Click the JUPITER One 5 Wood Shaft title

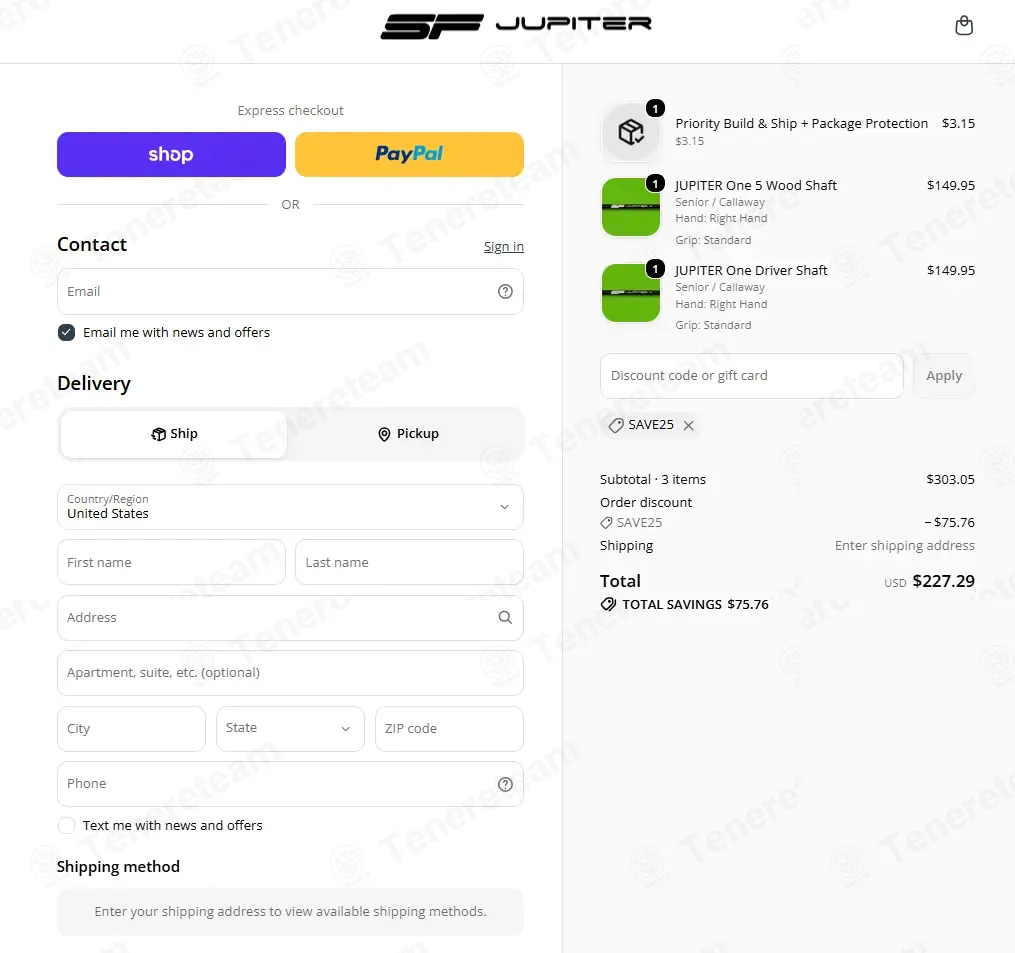(755, 186)
